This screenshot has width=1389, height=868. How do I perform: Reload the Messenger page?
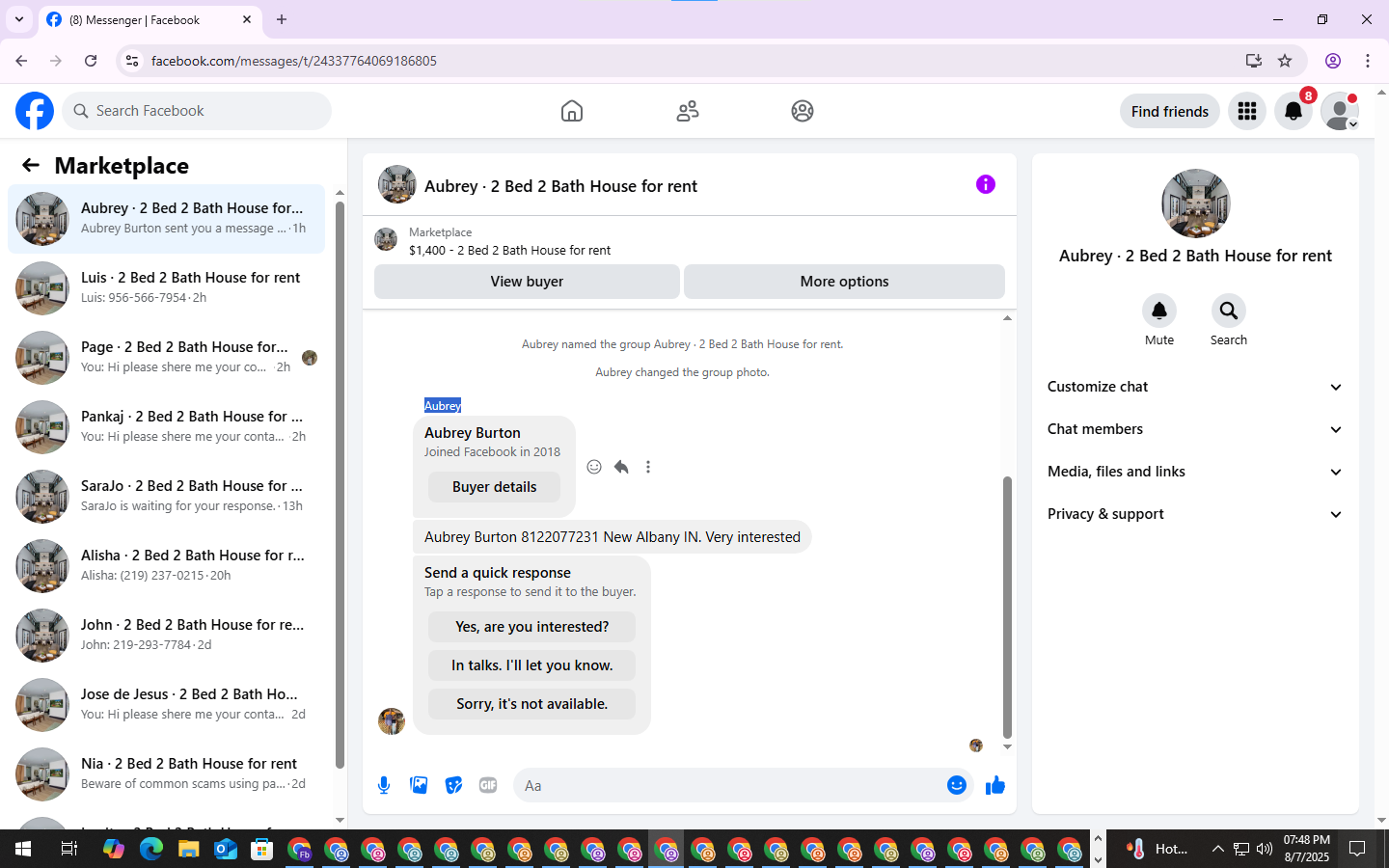pos(91,61)
